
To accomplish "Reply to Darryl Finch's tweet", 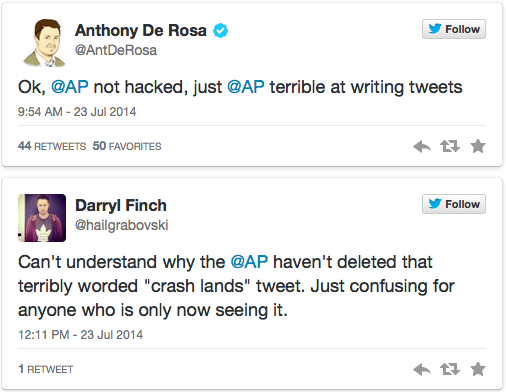I will (422, 369).
